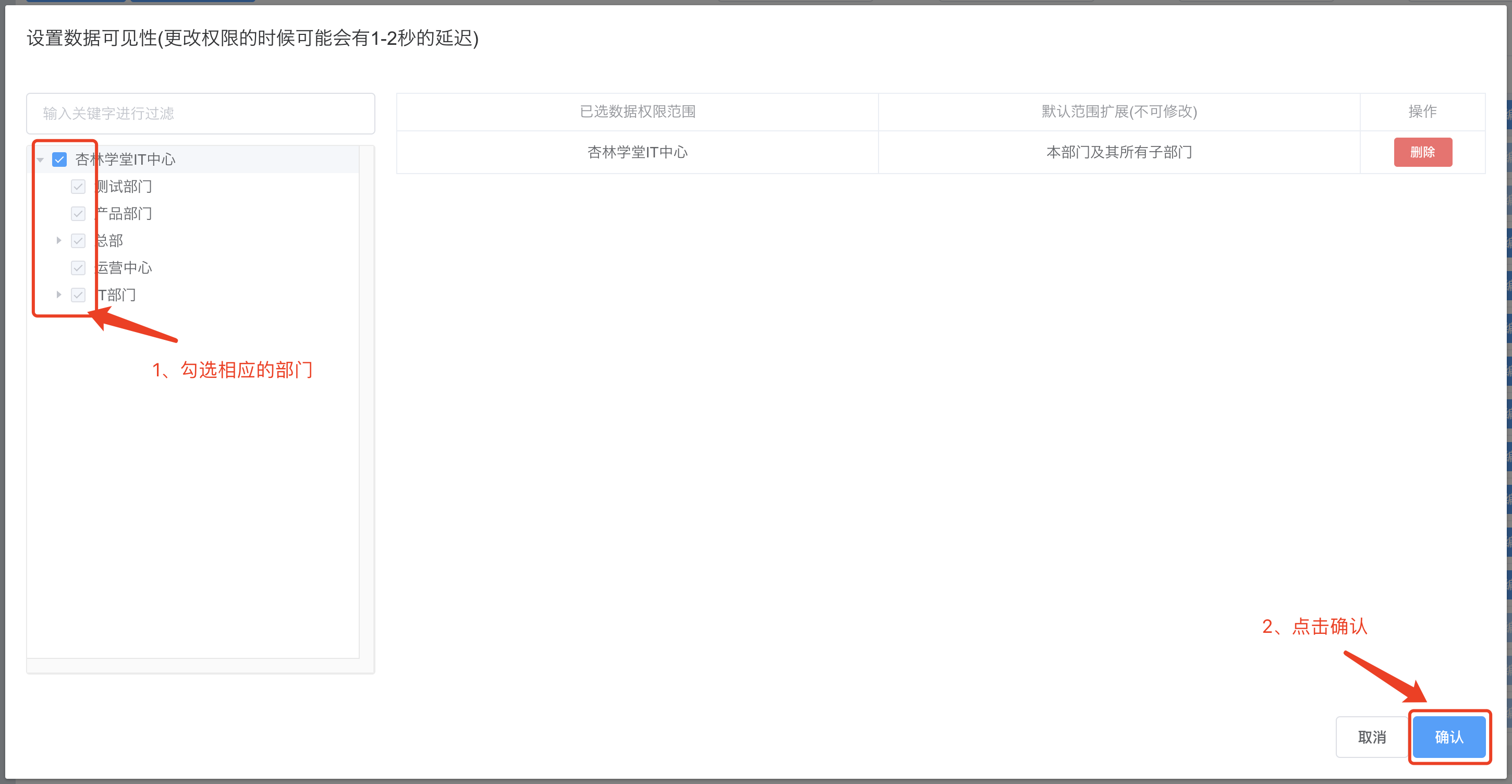Toggle the 总部 checkbox
1512x784 pixels.
point(78,241)
